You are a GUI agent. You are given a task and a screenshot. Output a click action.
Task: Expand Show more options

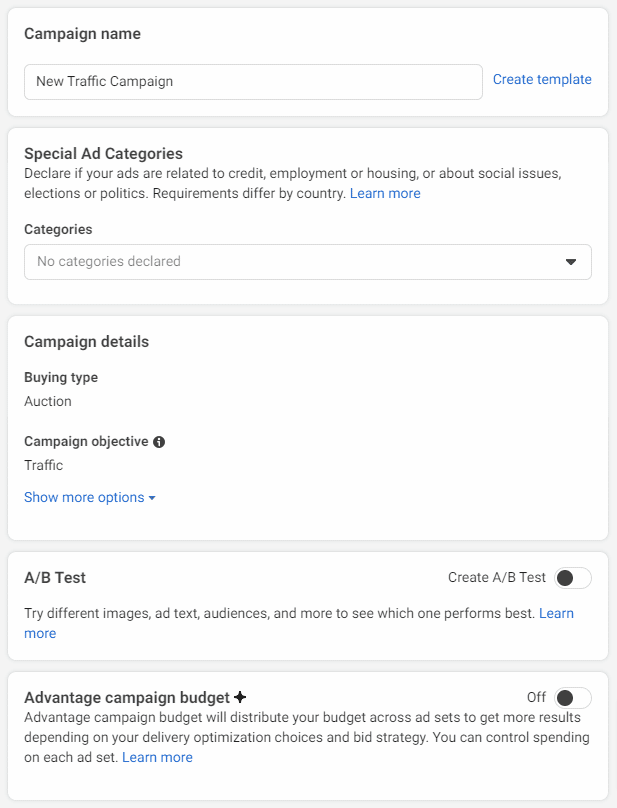(x=90, y=497)
